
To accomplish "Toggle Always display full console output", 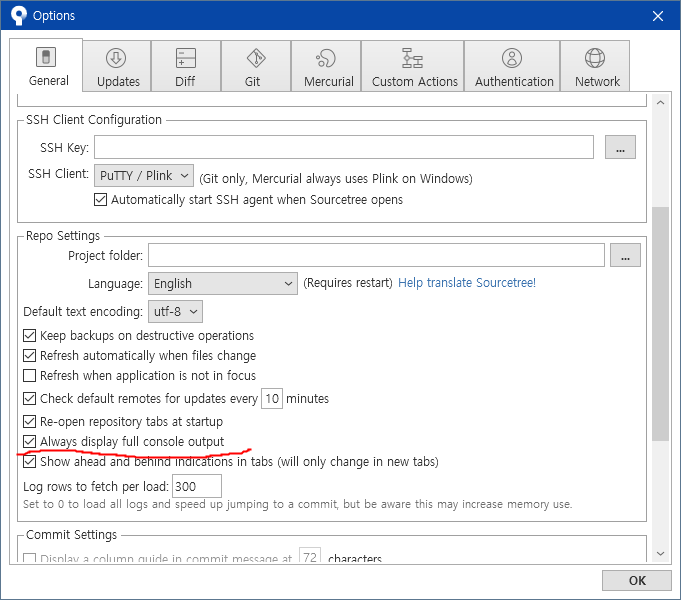I will [30, 441].
